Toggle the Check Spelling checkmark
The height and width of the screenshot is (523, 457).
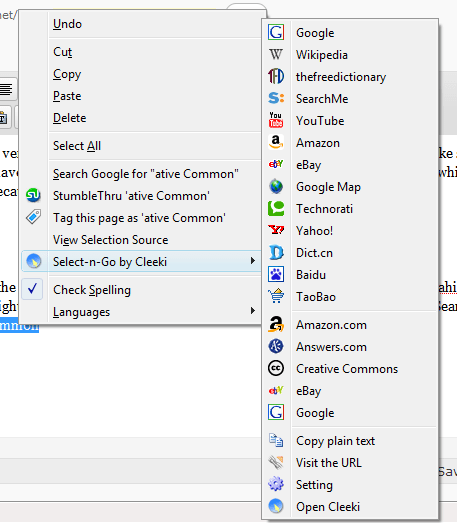click(x=32, y=289)
